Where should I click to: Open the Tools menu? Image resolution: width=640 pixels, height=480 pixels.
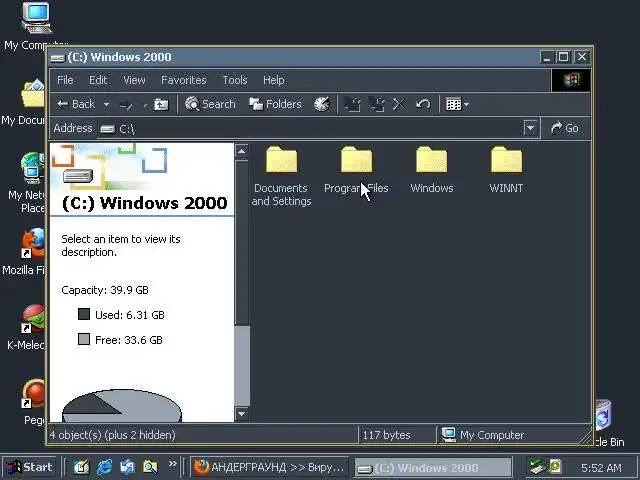[x=235, y=80]
